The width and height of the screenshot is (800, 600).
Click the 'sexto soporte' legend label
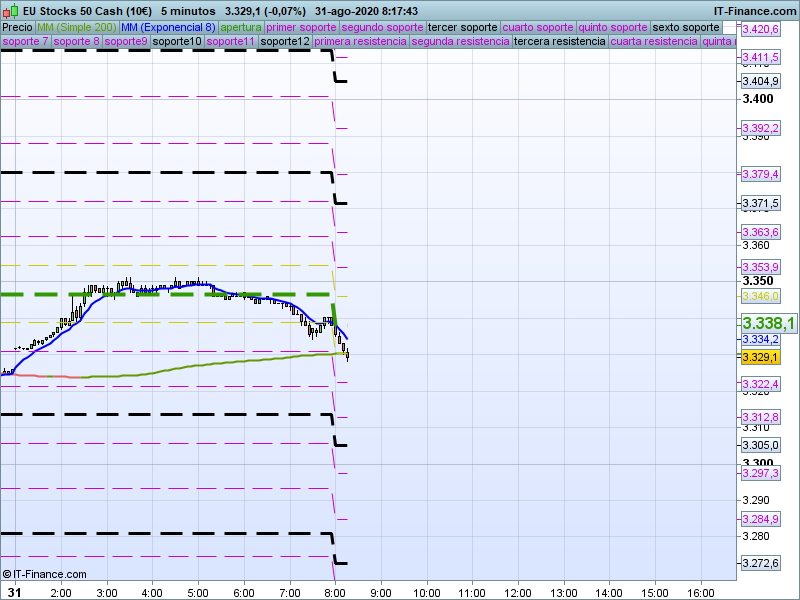686,27
